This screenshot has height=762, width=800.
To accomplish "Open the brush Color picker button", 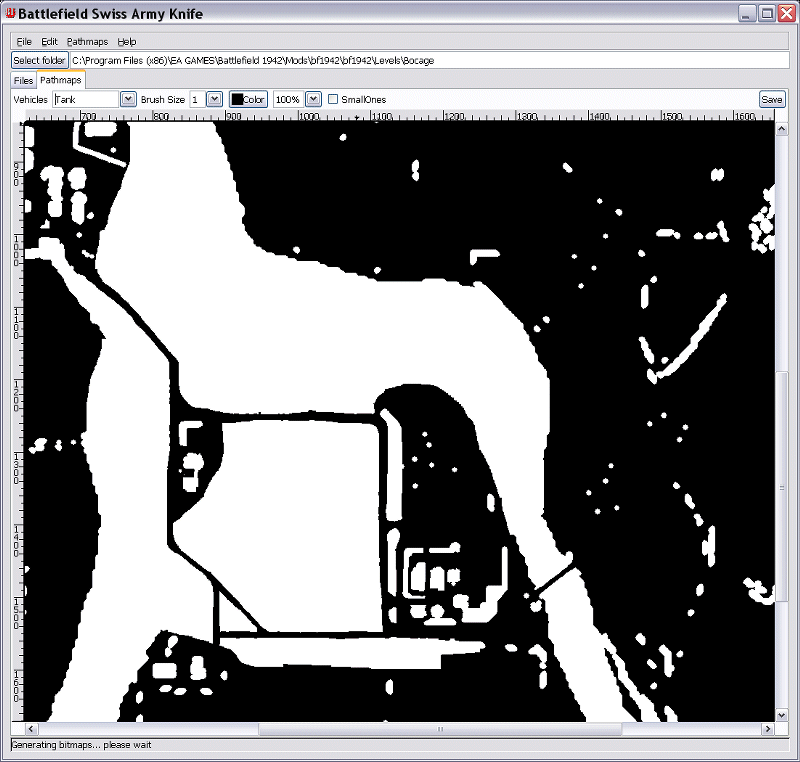I will point(248,99).
